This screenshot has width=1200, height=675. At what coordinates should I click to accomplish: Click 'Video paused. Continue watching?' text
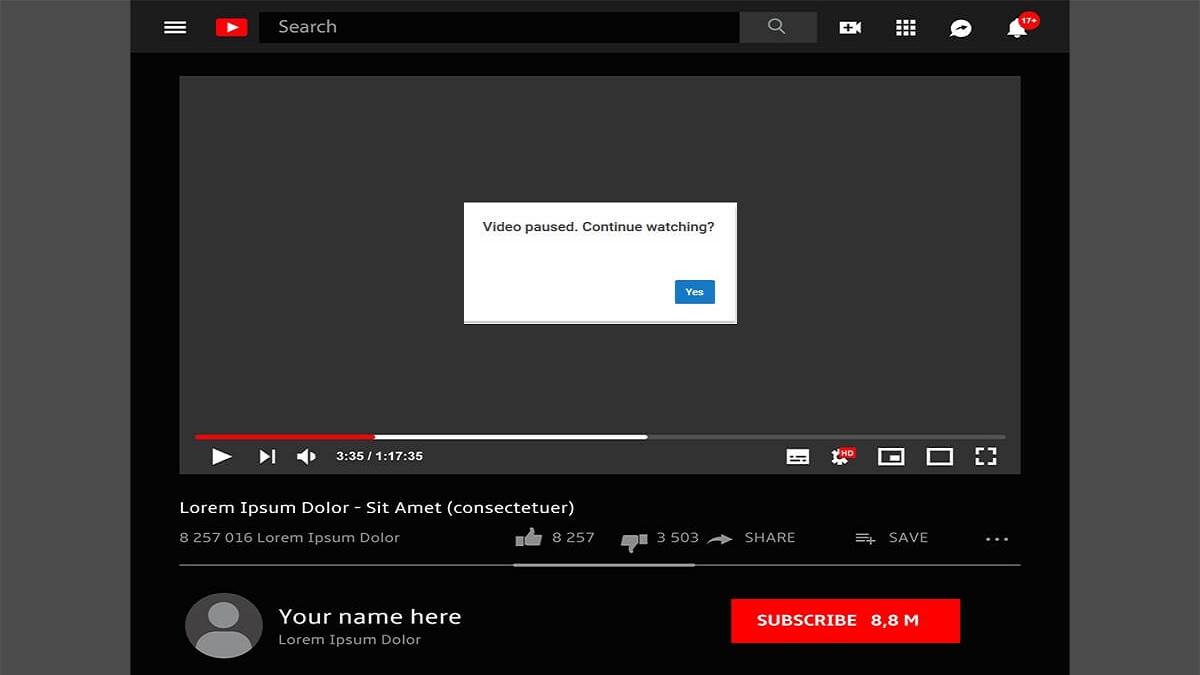(x=598, y=227)
